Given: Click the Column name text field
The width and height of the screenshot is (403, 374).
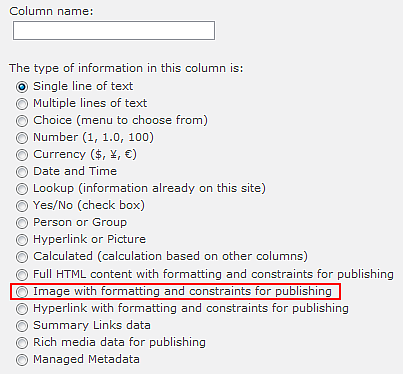Looking at the screenshot, I should [x=114, y=31].
